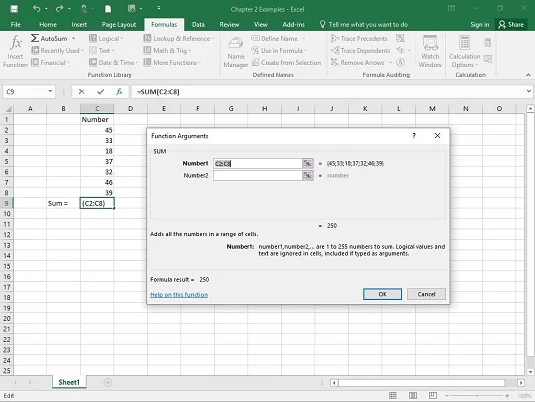The image size is (535, 402).
Task: Collapse dialog using Number1 range selector icon
Action: pos(307,163)
